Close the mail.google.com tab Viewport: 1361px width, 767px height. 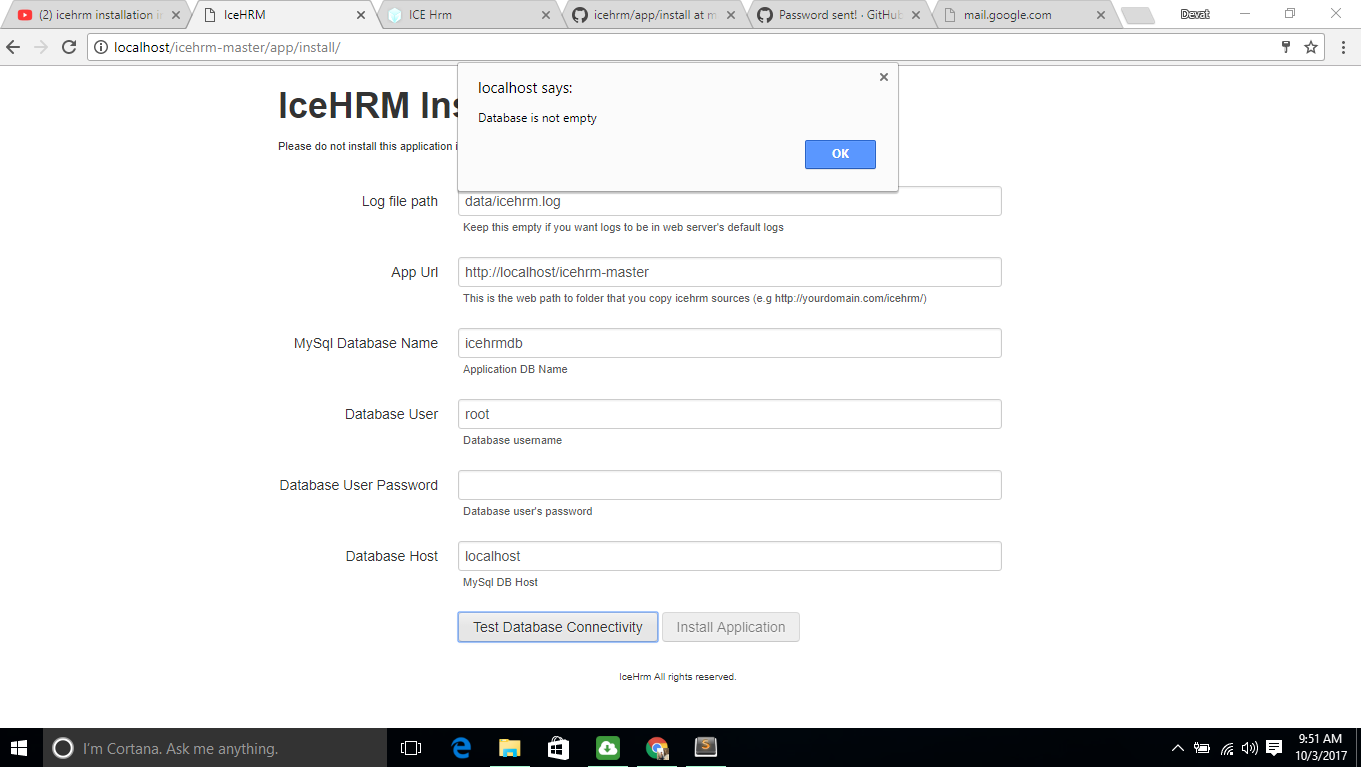pos(1101,15)
